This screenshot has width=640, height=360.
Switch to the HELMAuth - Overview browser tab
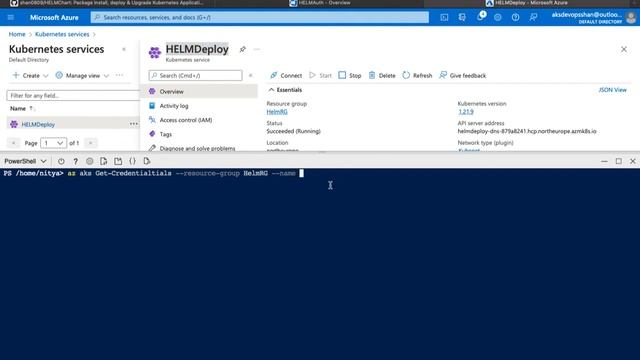coord(320,3)
